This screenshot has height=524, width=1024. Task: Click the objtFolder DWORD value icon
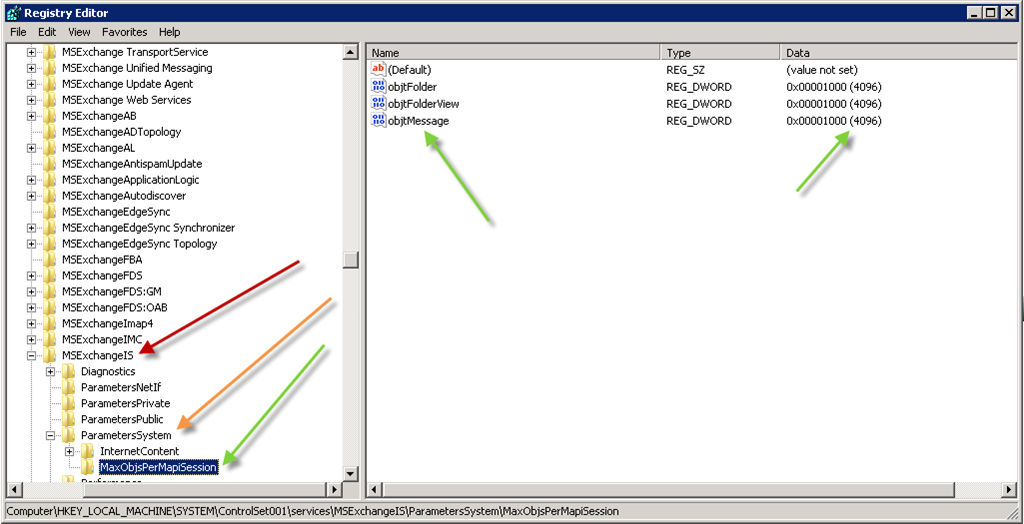point(378,87)
